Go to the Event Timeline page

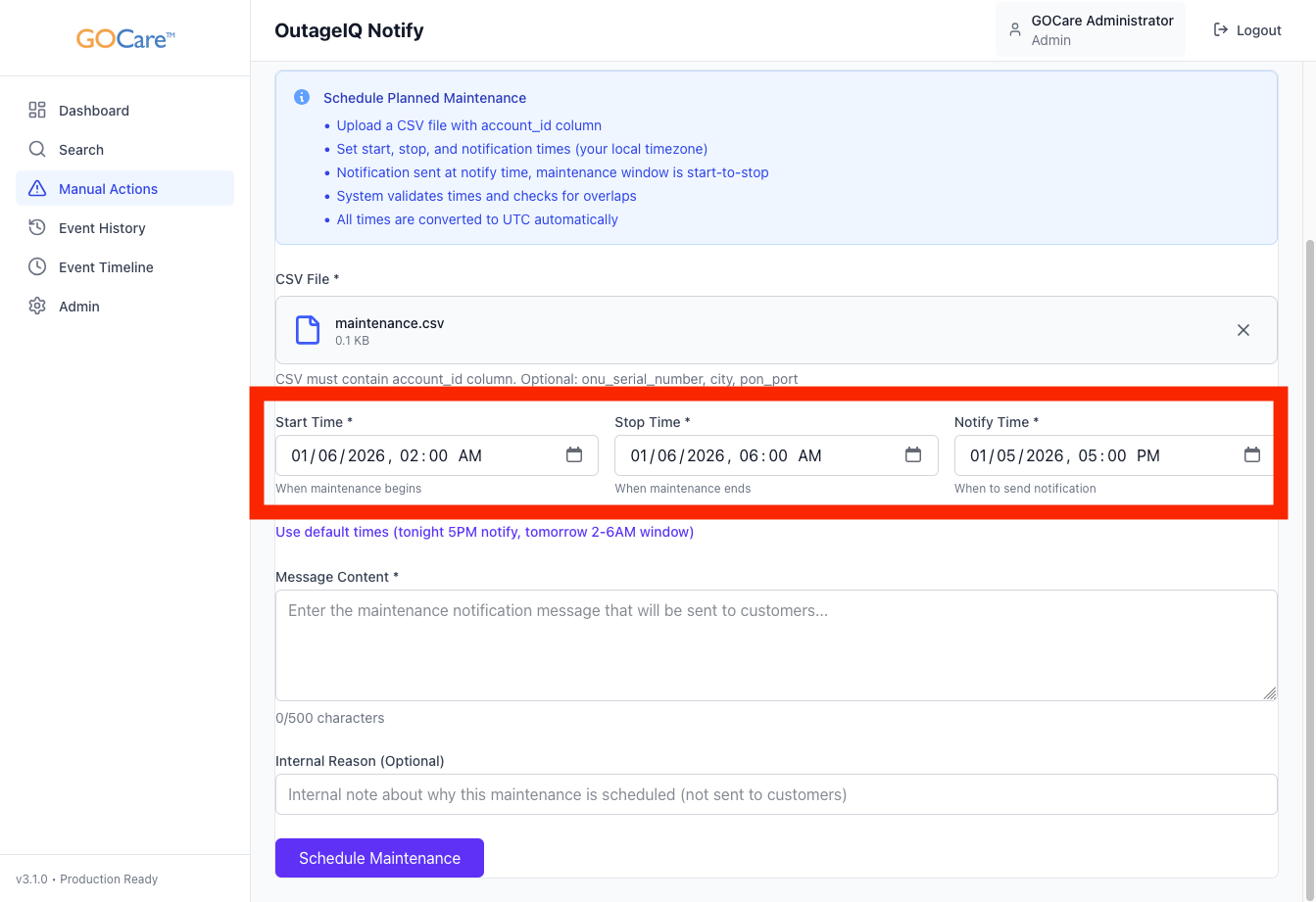click(x=106, y=267)
